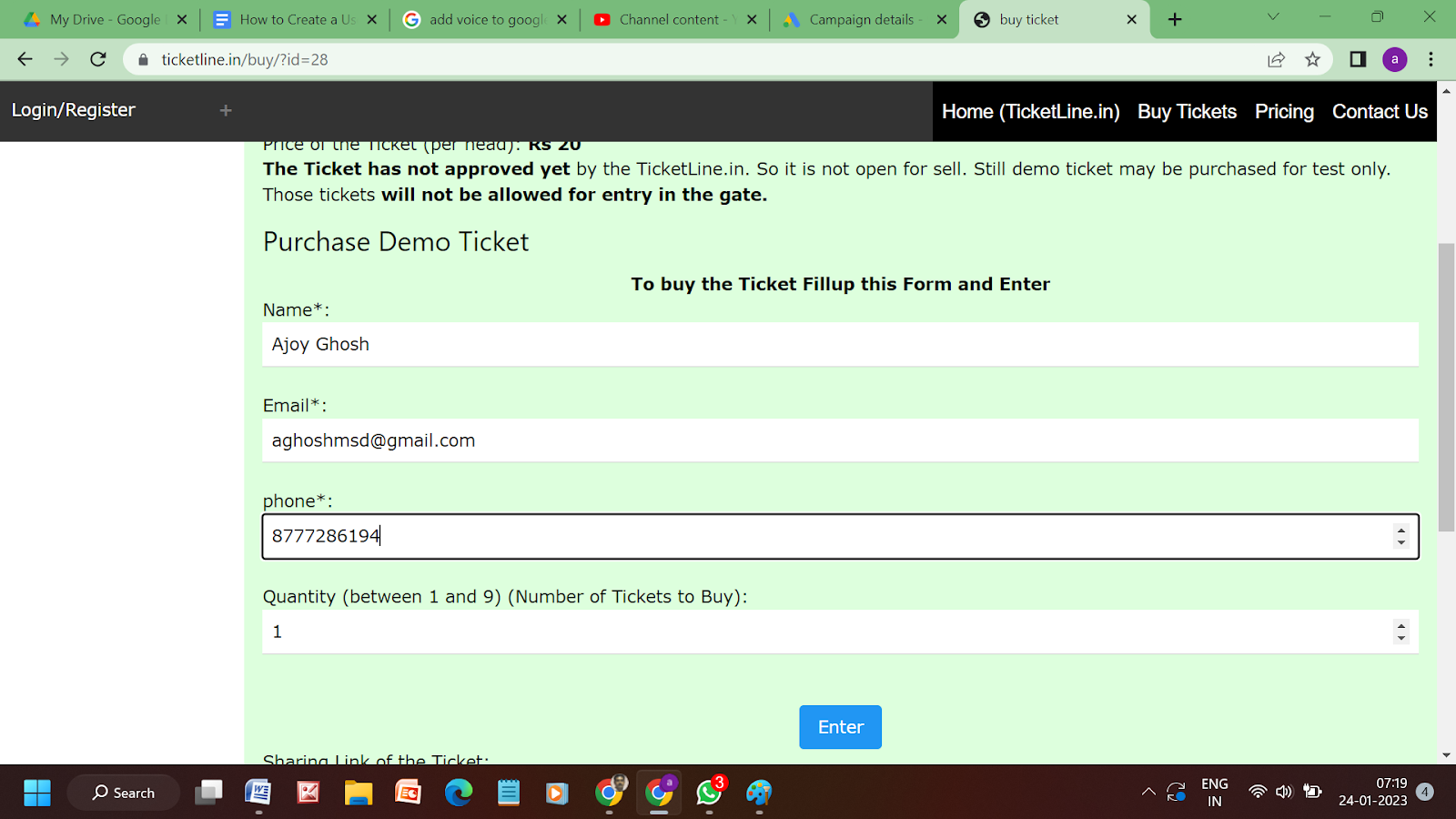
Task: Open WhatsApp from taskbar
Action: [x=710, y=792]
